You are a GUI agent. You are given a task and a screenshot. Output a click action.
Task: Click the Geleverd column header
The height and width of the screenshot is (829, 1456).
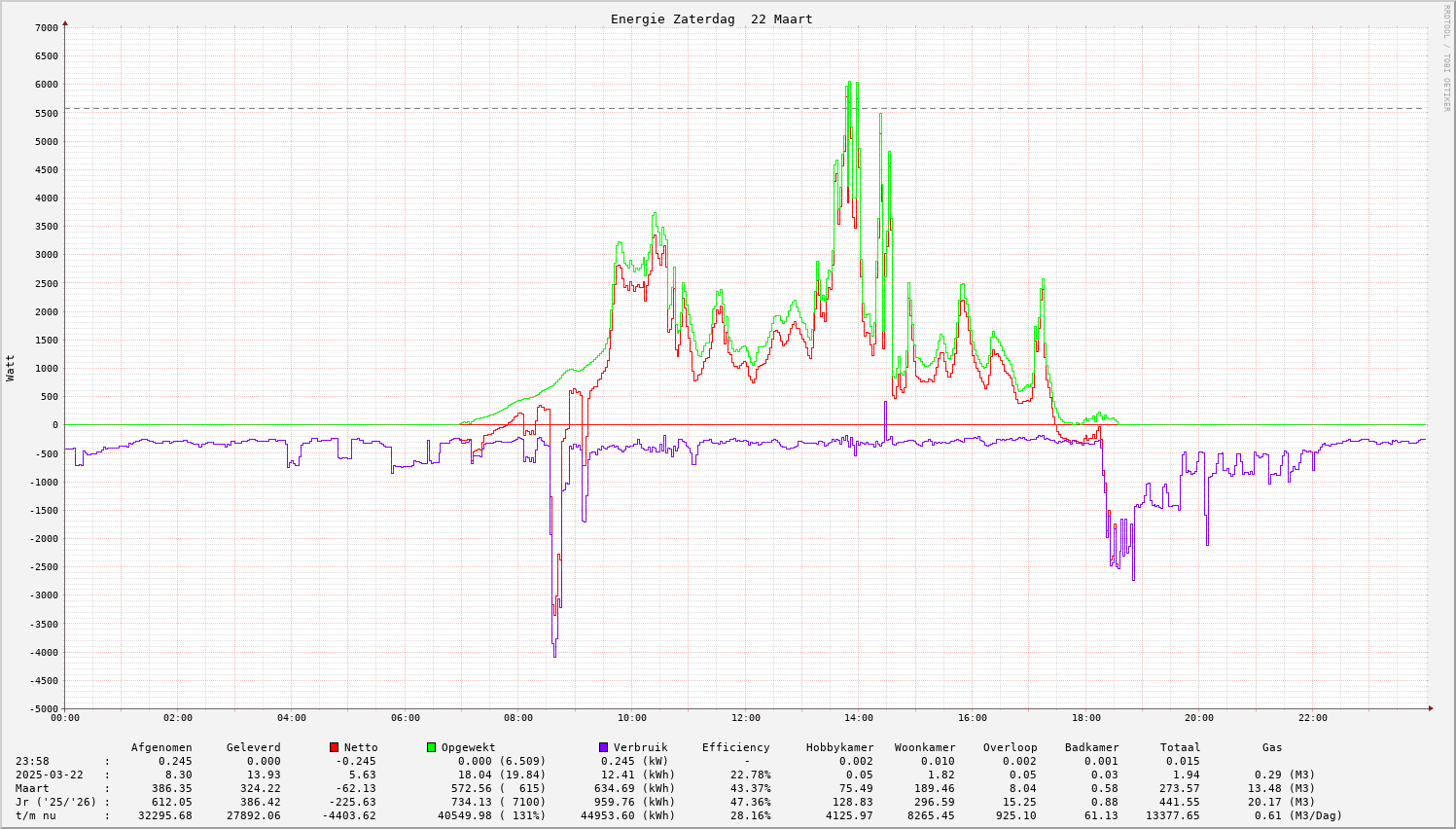(x=253, y=747)
